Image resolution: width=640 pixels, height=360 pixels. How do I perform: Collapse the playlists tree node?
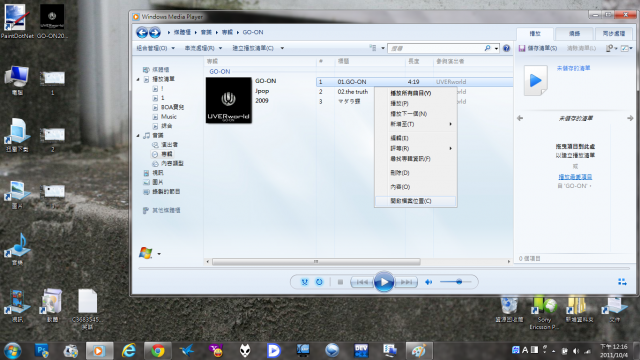point(138,79)
